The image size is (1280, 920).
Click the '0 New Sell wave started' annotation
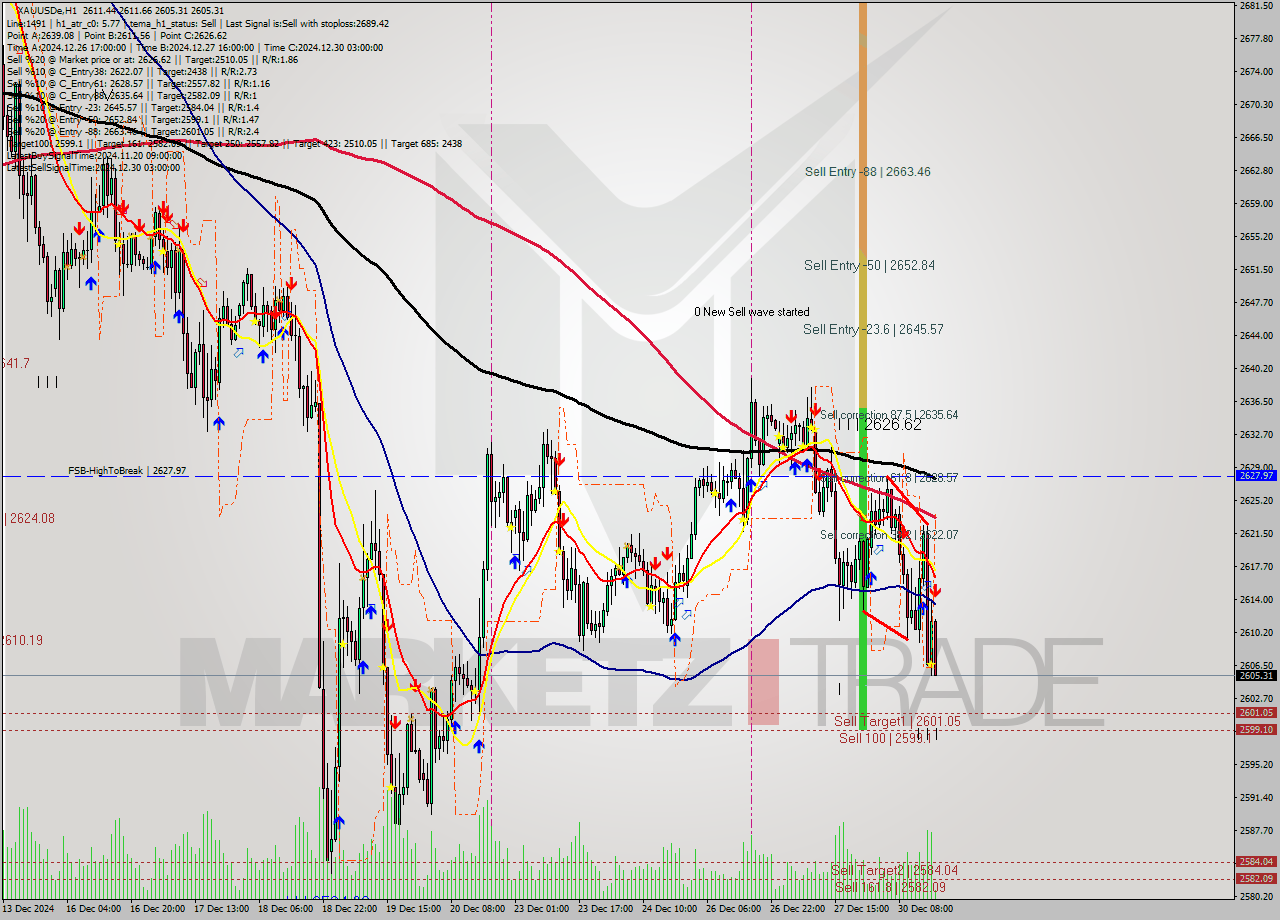click(x=752, y=312)
